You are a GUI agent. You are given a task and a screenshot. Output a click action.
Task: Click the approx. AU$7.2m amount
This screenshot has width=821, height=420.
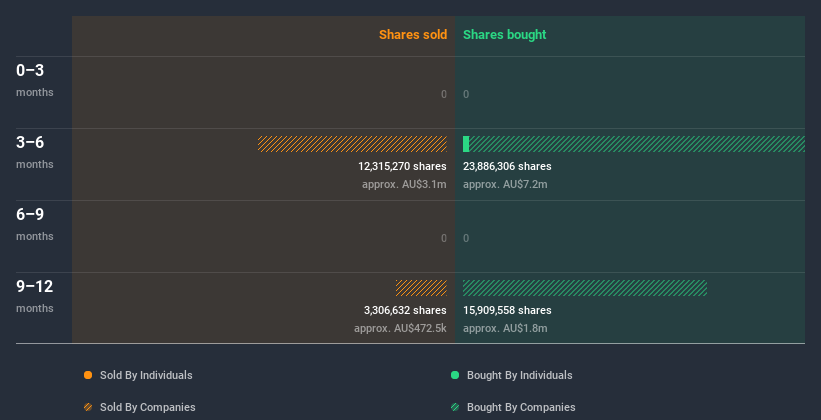click(x=505, y=184)
